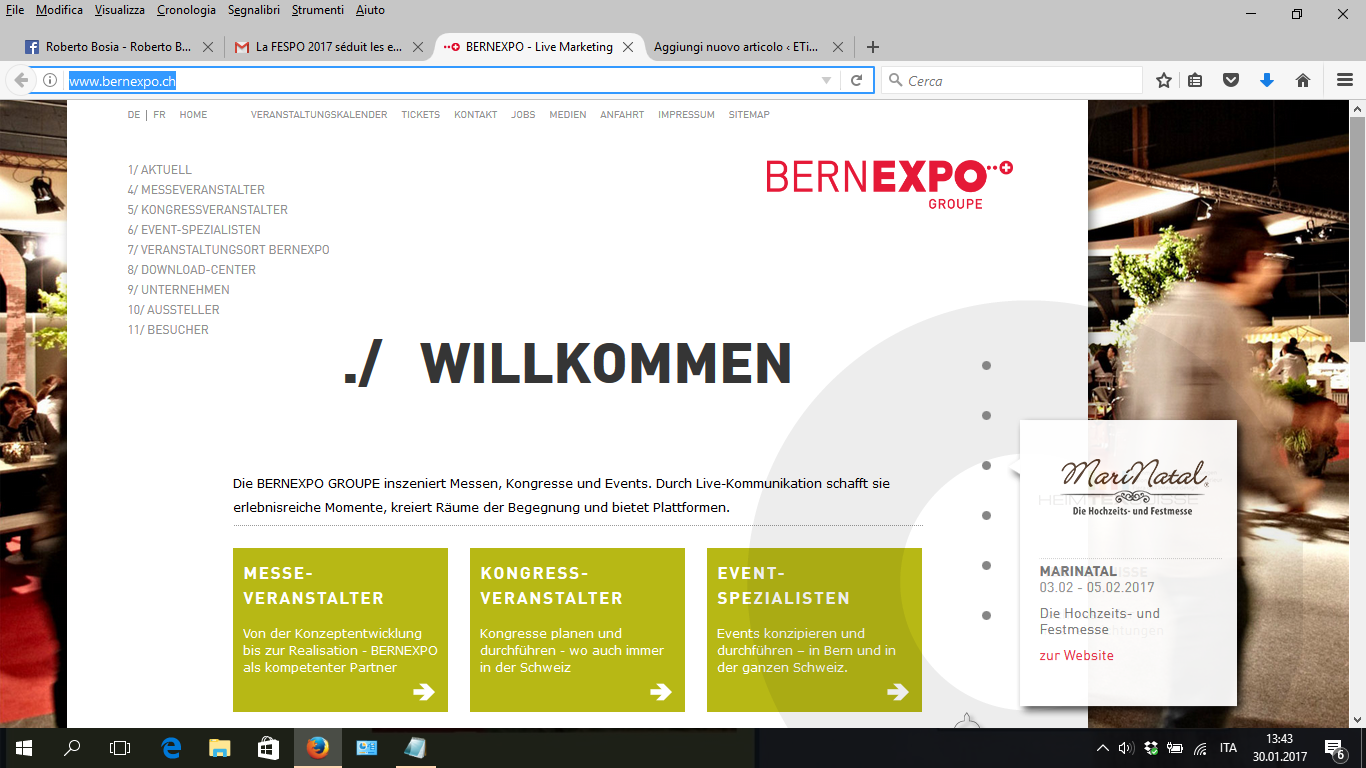The width and height of the screenshot is (1366, 768).
Task: Open the Tickets link
Action: pos(421,115)
